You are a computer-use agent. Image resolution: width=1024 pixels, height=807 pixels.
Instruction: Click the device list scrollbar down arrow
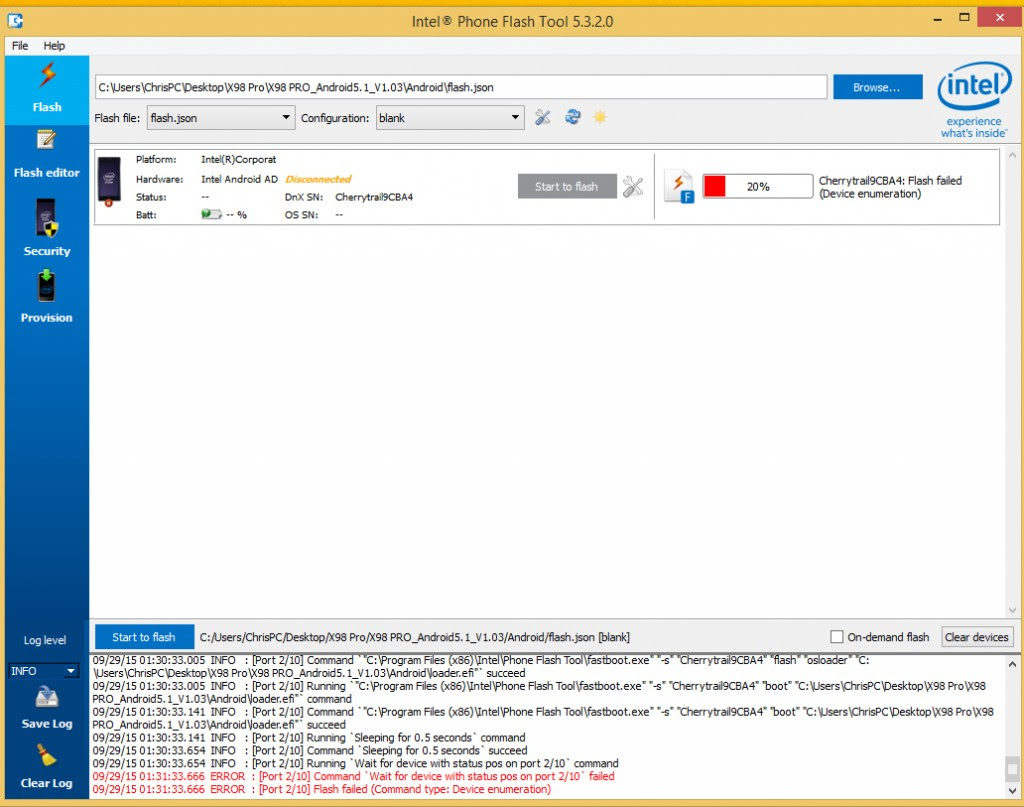coord(1012,610)
